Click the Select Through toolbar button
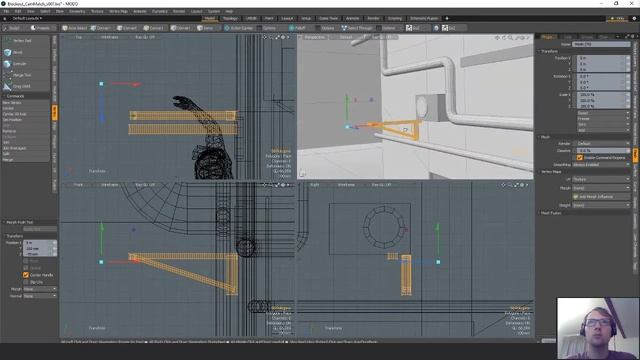640x360 pixels. (357, 28)
